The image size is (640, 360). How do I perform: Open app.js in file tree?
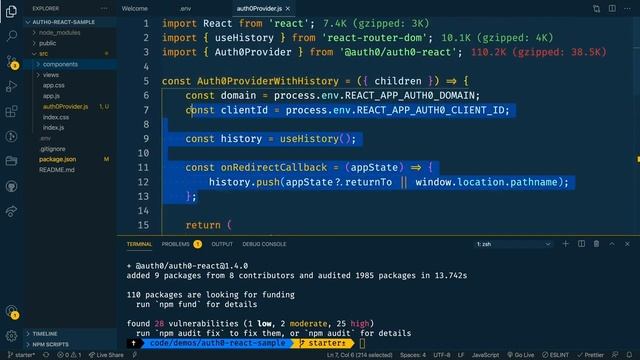(x=51, y=96)
